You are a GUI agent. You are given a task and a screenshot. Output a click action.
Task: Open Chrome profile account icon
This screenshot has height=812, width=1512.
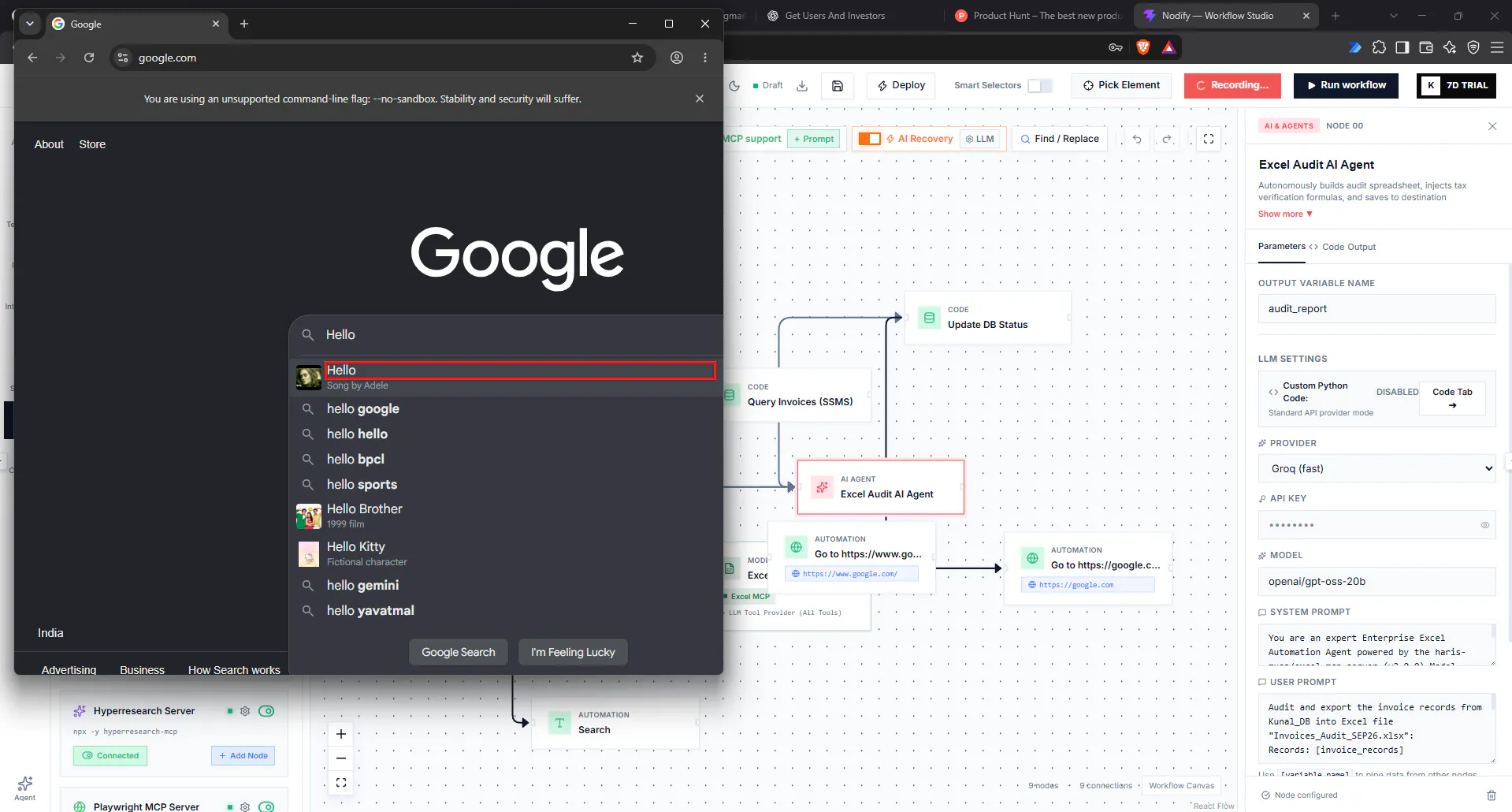(x=677, y=58)
